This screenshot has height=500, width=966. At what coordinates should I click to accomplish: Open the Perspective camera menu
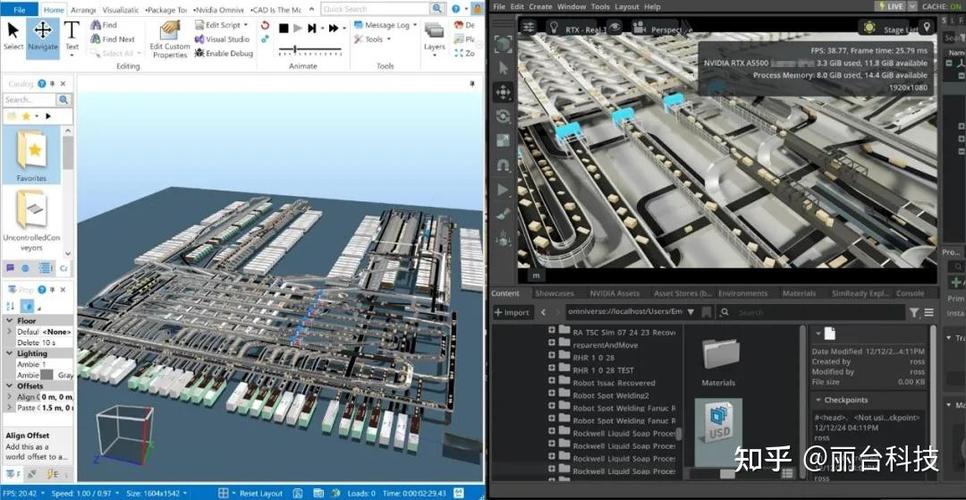coord(658,28)
